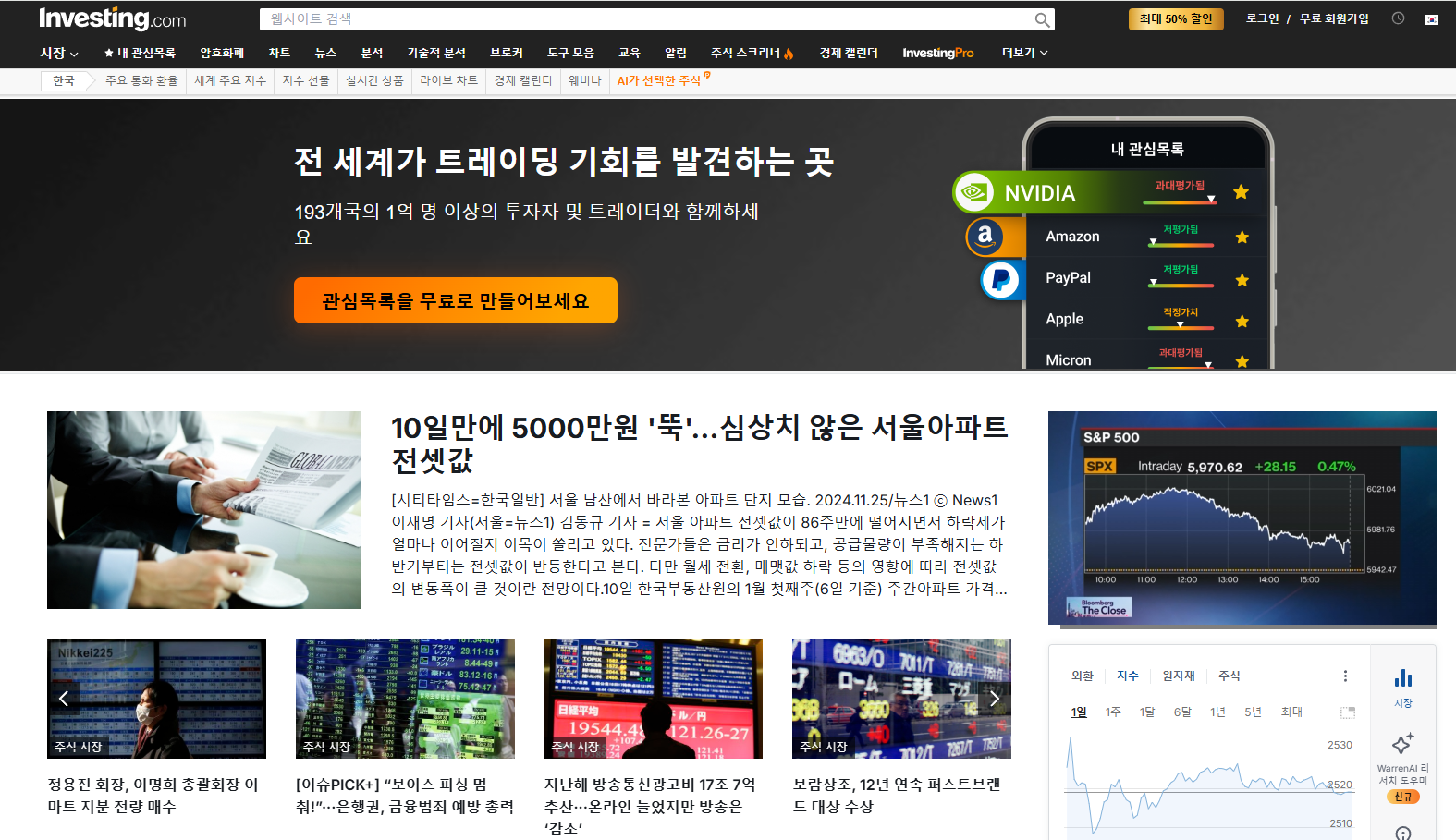Click the star next to Amazon
The width and height of the screenshot is (1456, 840).
[1242, 237]
